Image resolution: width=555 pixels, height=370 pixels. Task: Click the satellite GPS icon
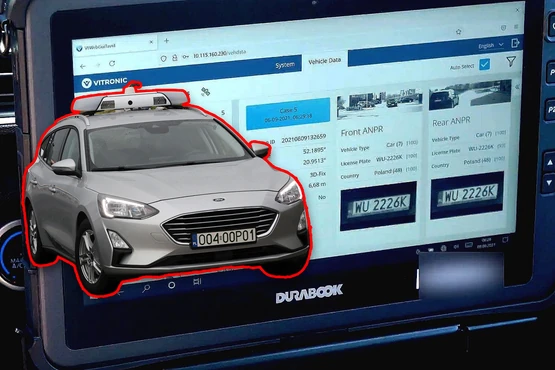click(205, 92)
